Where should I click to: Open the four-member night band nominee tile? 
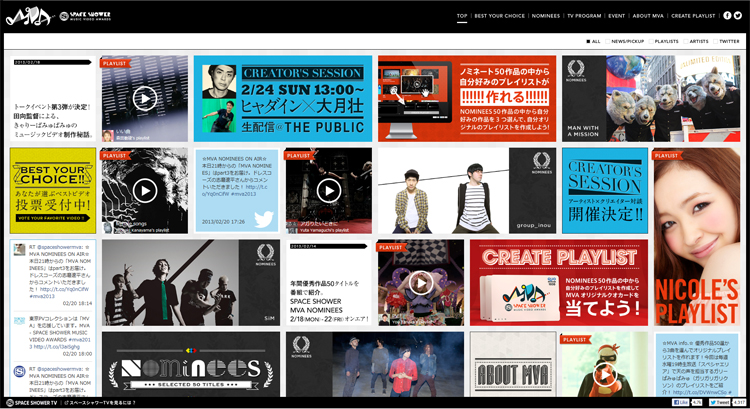(x=375, y=365)
